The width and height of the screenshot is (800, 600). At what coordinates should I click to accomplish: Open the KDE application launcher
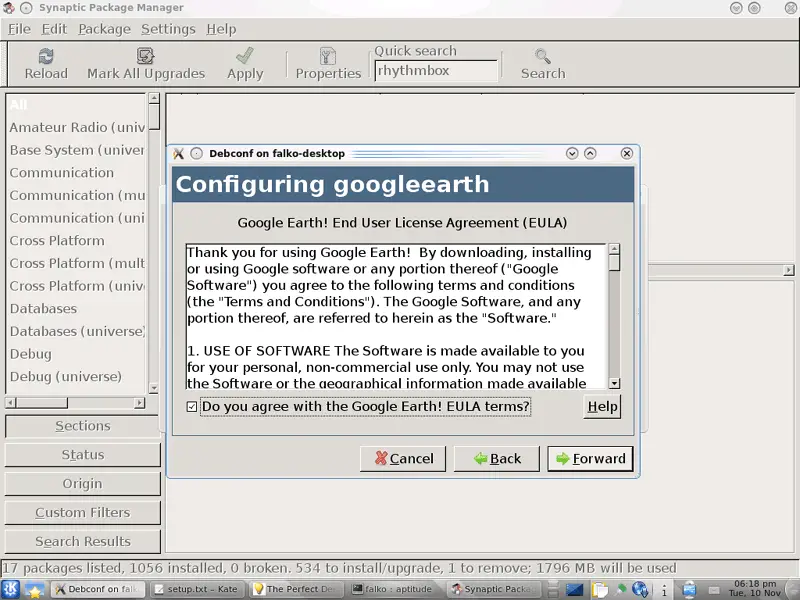(x=10, y=589)
